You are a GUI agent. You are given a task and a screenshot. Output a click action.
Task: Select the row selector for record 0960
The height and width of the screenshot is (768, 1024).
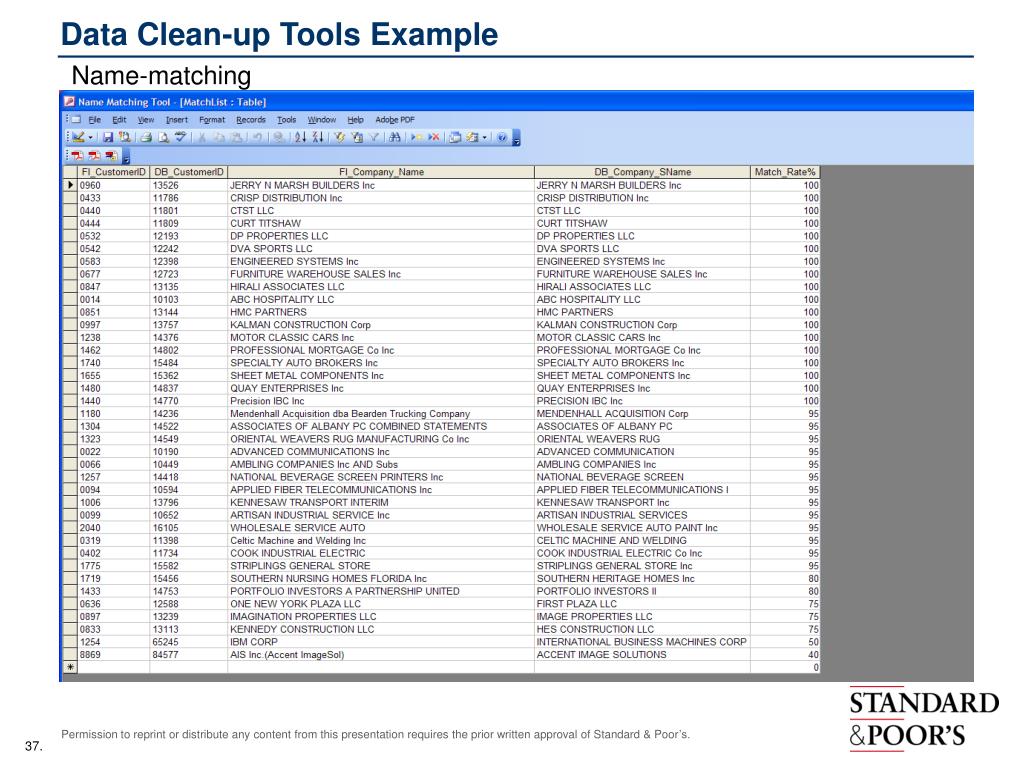click(x=70, y=185)
